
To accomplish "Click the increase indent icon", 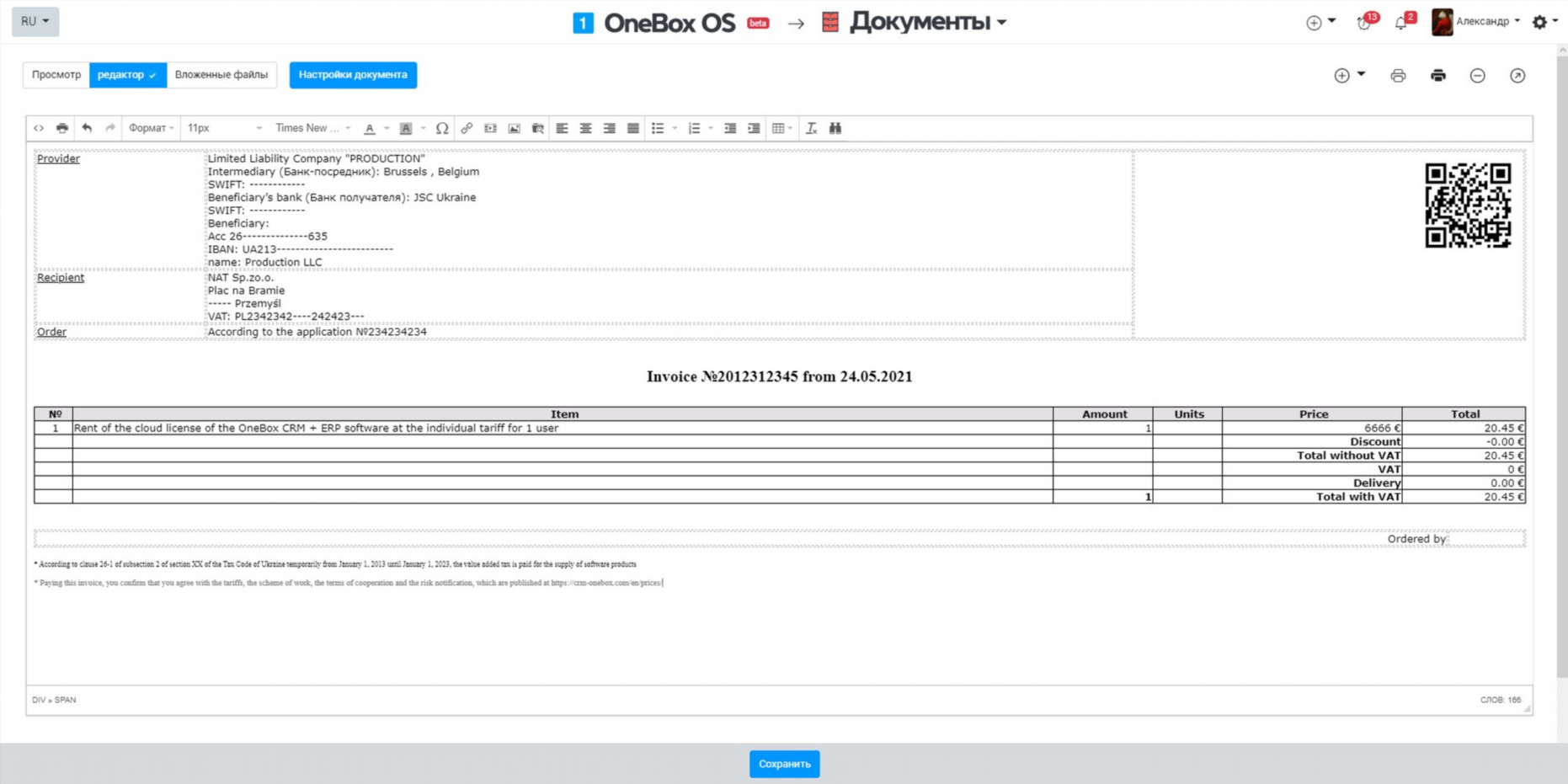I will (753, 128).
